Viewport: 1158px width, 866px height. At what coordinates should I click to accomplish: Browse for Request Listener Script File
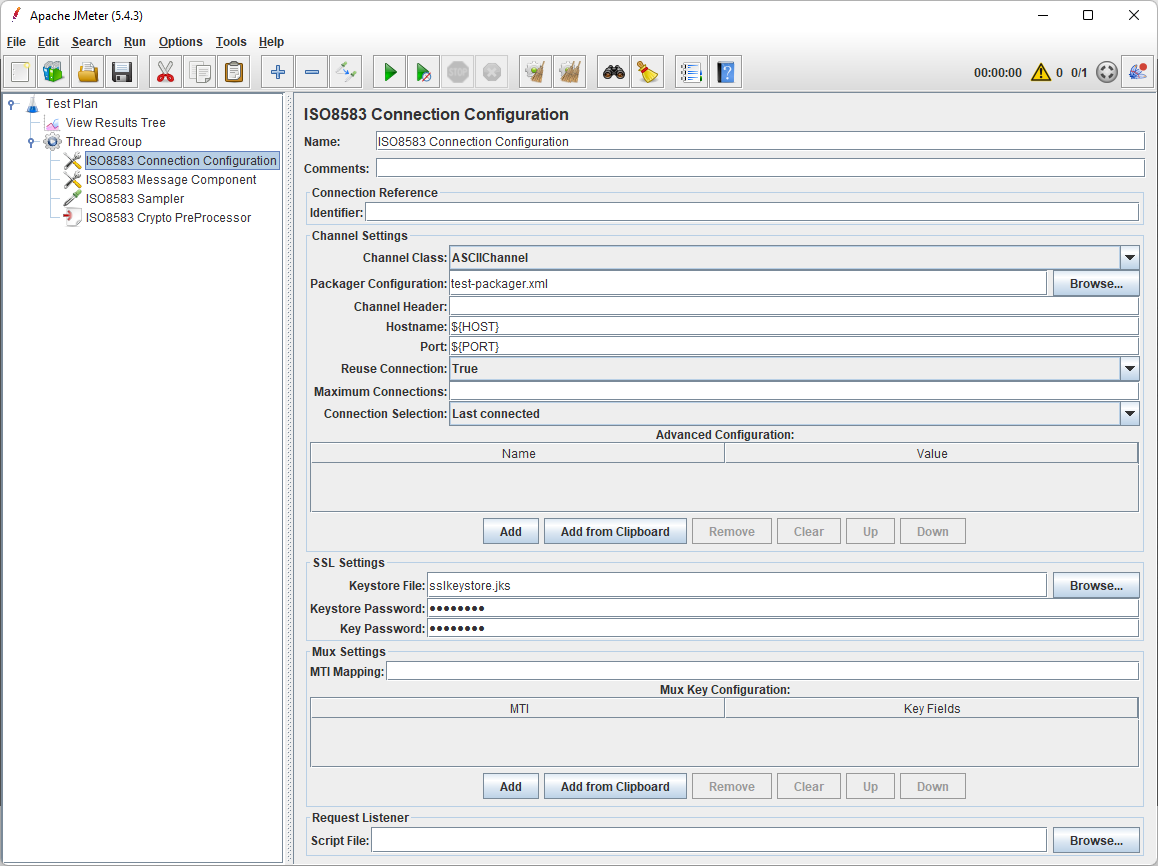coord(1096,840)
